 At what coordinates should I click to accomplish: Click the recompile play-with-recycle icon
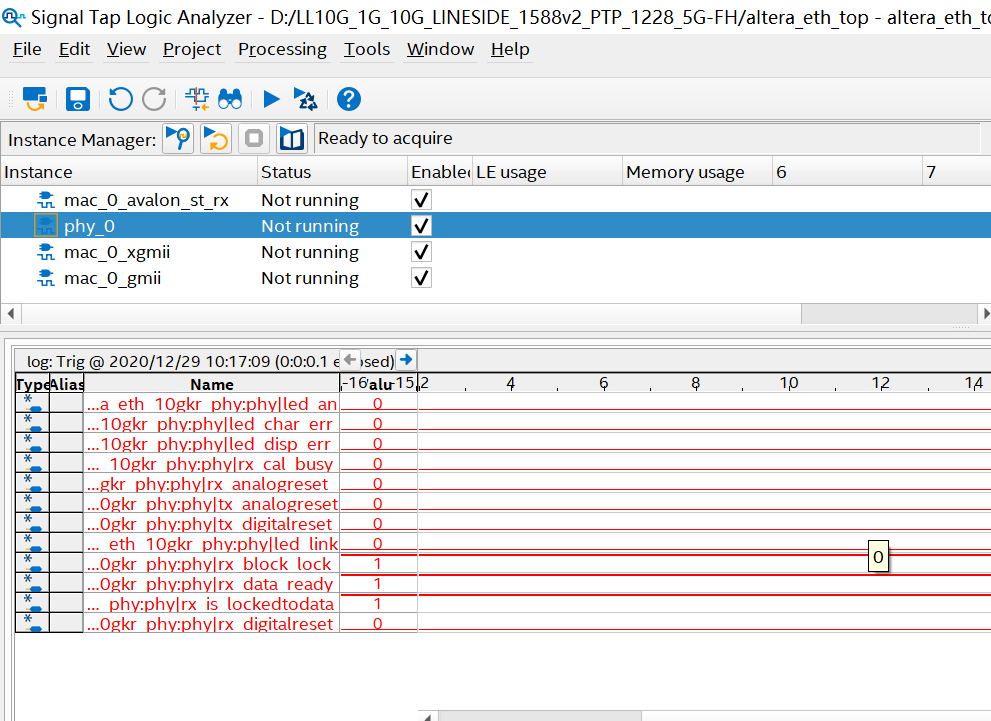tap(306, 99)
